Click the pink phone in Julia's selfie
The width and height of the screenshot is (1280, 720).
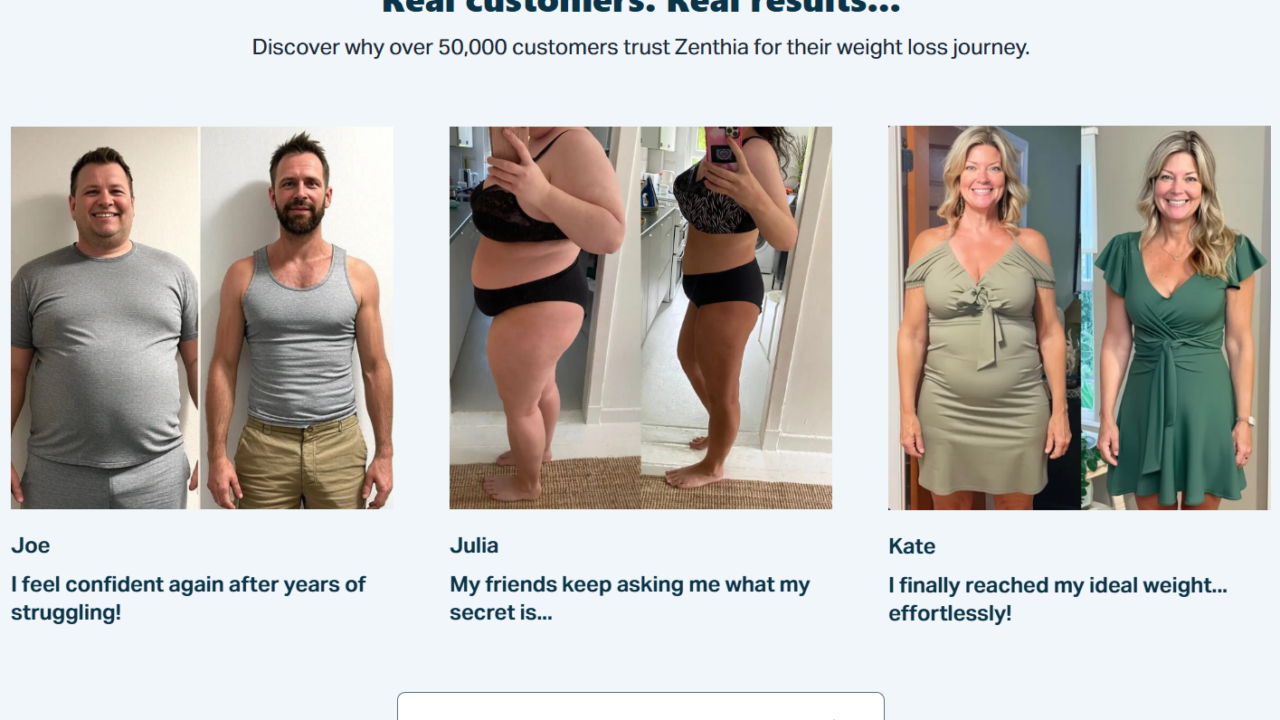coord(722,146)
